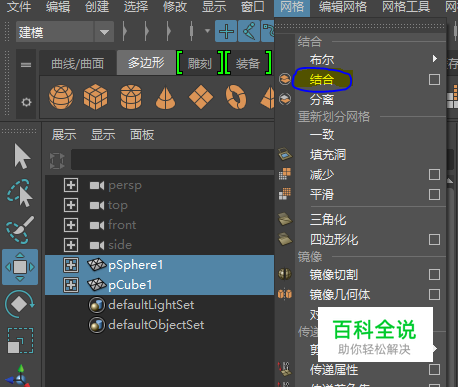The image size is (458, 387).
Task: Activate the Move tool
Action: (x=20, y=267)
